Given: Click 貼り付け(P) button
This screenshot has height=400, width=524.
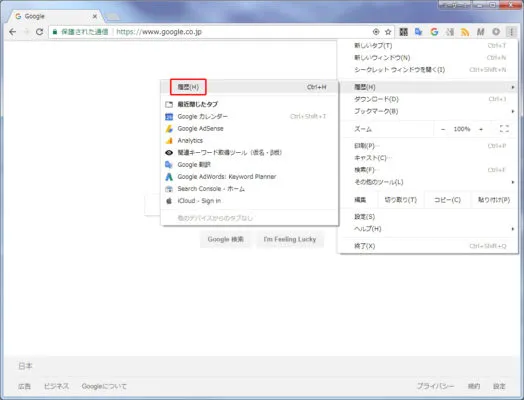Looking at the screenshot, I should point(494,200).
